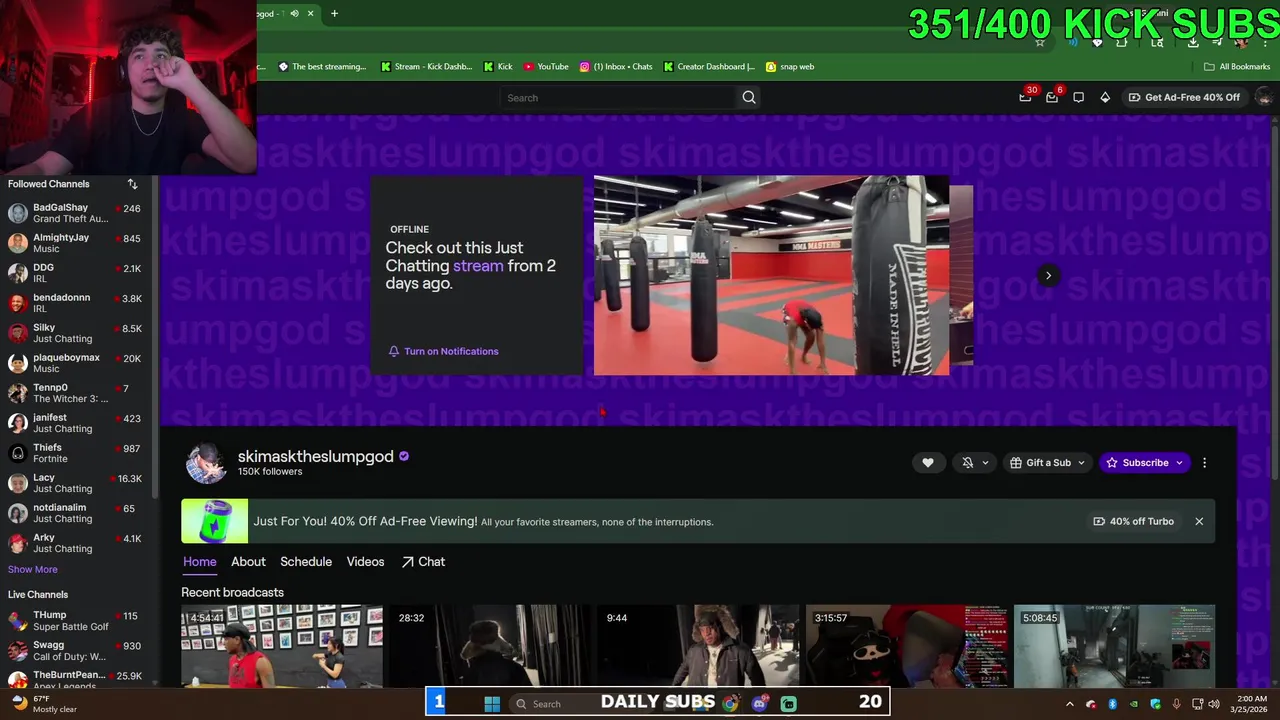The height and width of the screenshot is (720, 1280).
Task: Open a new browser tab
Action: click(334, 13)
